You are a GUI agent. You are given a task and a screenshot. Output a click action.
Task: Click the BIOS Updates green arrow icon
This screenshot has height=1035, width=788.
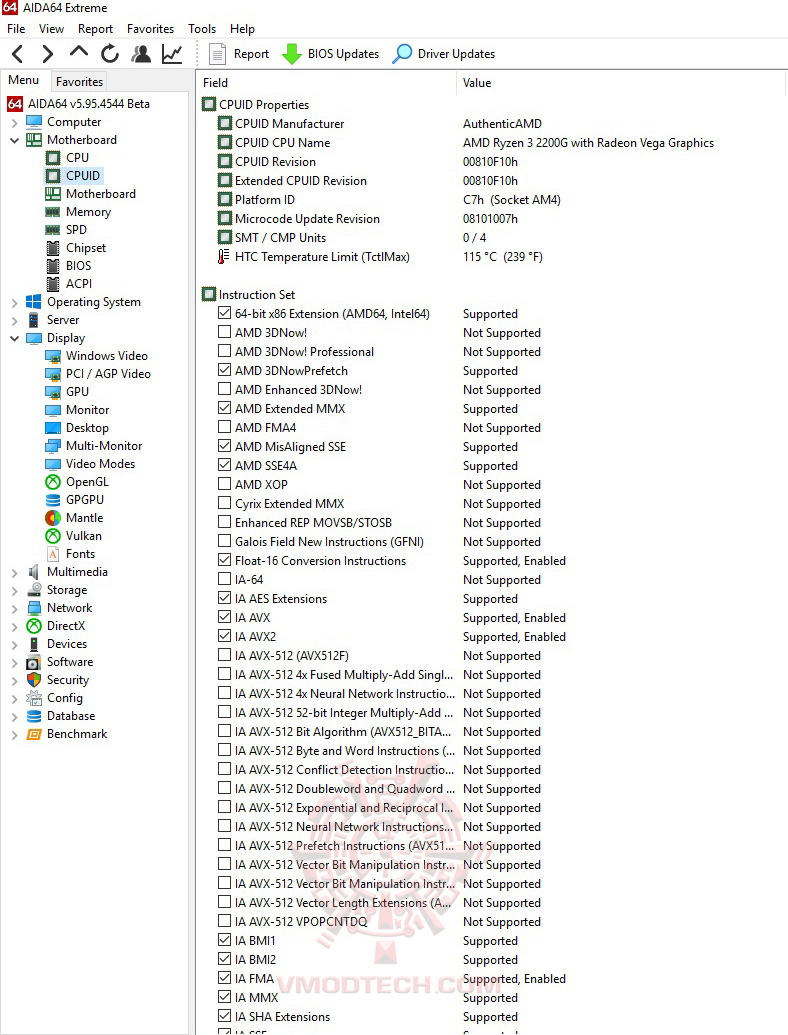[292, 54]
